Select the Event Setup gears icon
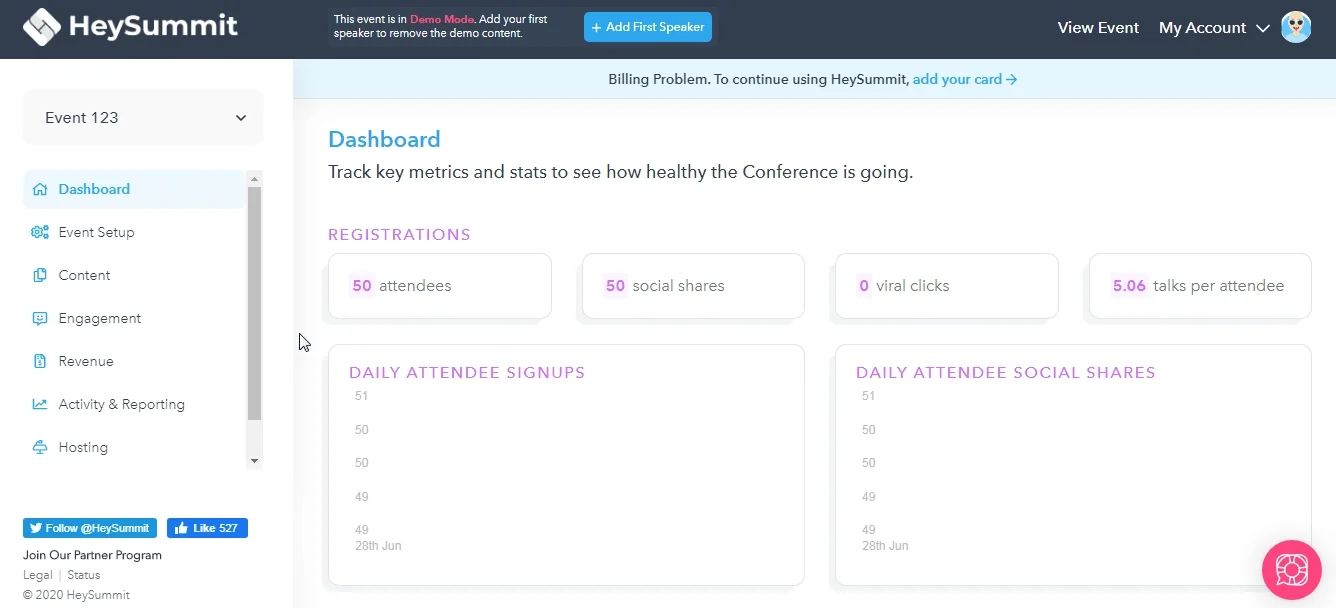Viewport: 1336px width, 608px height. point(40,232)
